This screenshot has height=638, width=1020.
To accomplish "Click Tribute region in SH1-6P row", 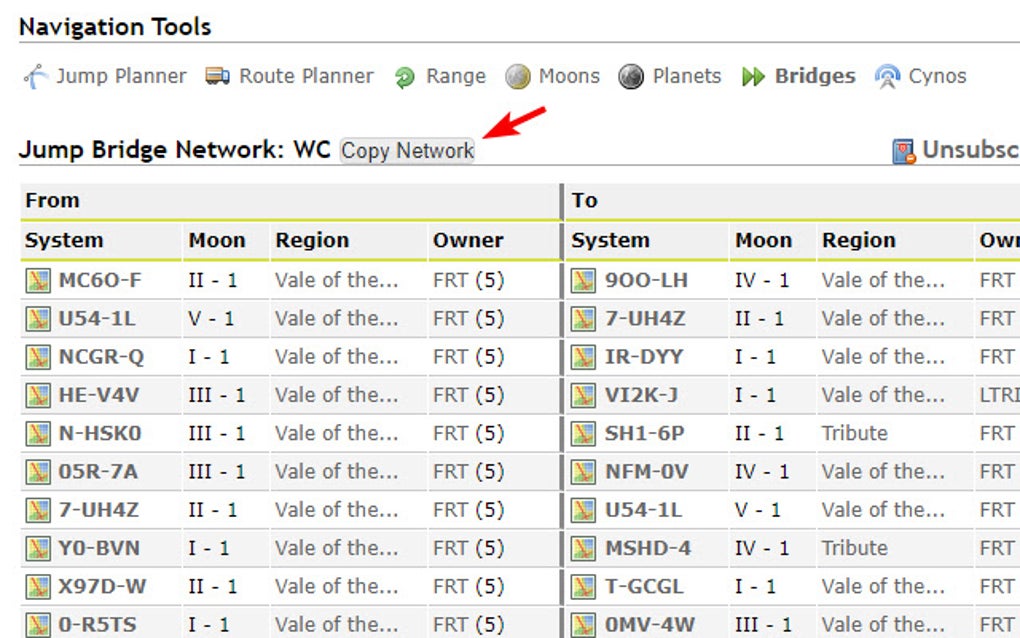I will coord(854,434).
